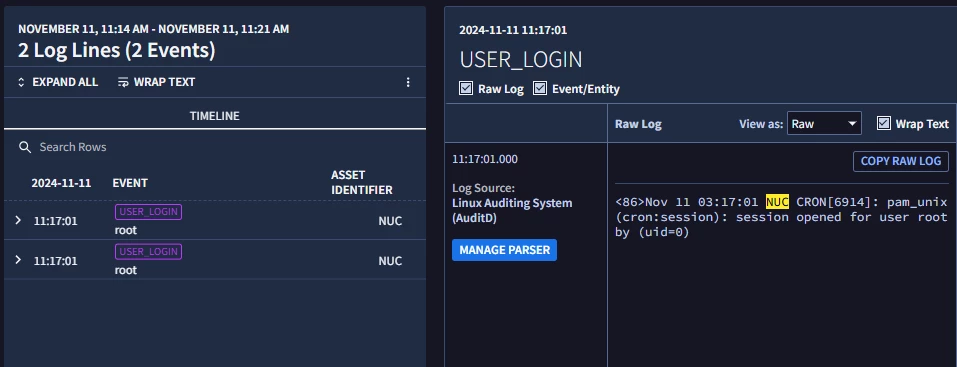Click root in second event row
The height and width of the screenshot is (367, 957).
126,270
